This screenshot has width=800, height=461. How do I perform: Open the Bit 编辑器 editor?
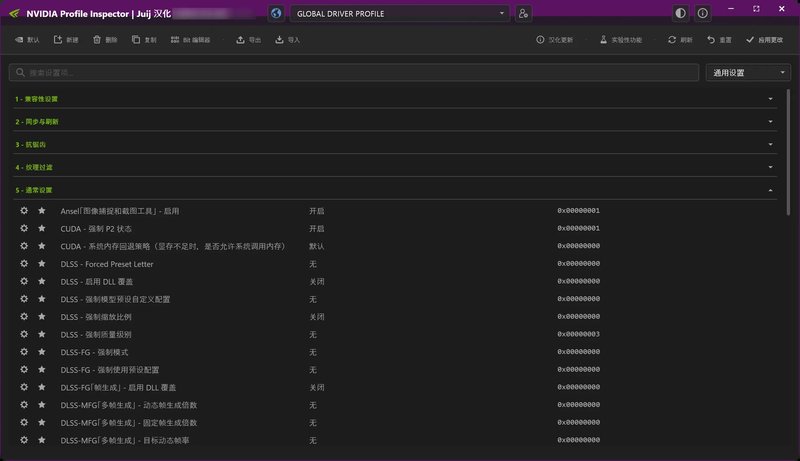(190, 40)
